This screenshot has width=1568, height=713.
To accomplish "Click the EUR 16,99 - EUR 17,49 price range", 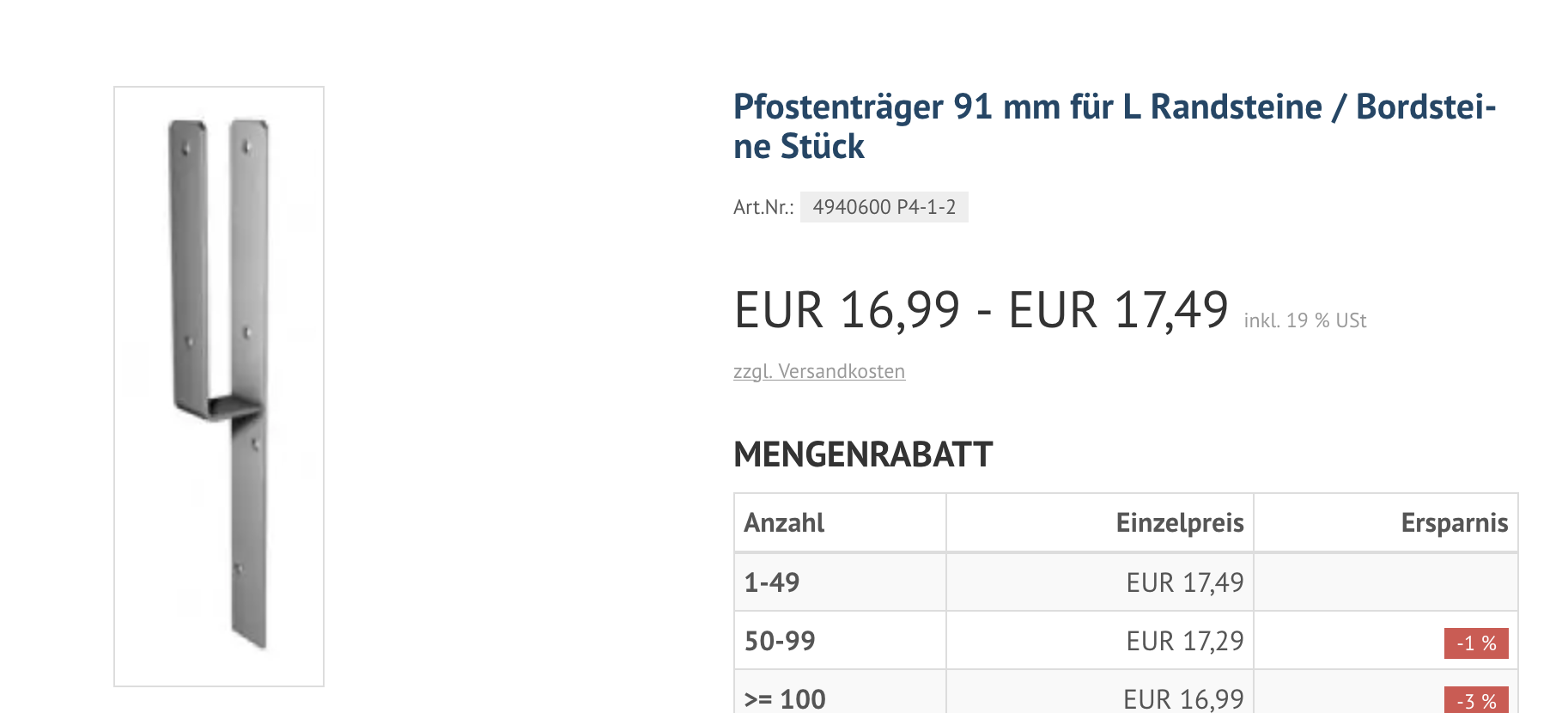I will click(981, 310).
